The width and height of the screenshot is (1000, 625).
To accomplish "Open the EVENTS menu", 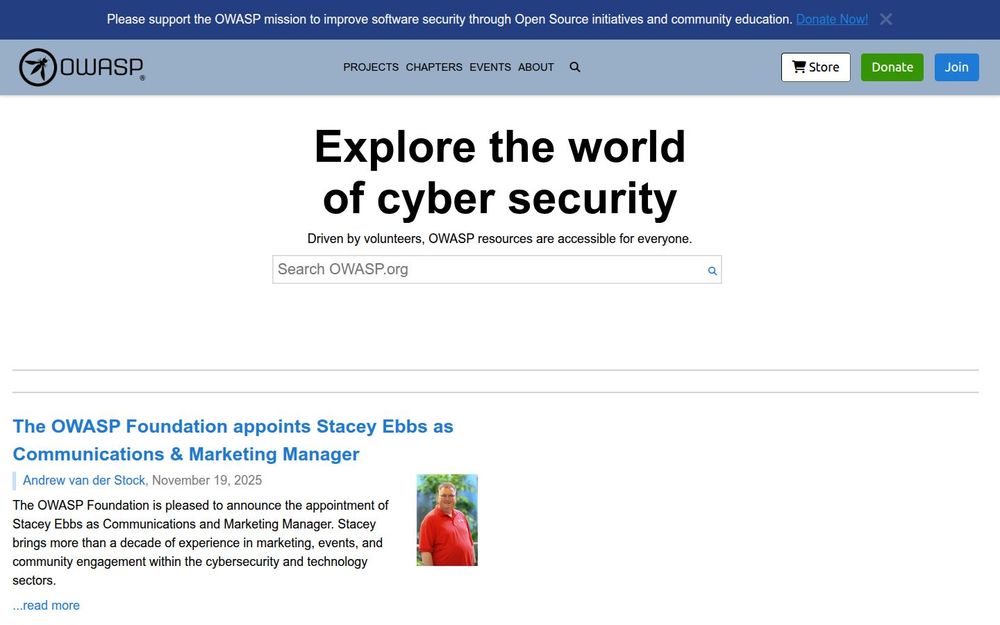I will [x=489, y=67].
